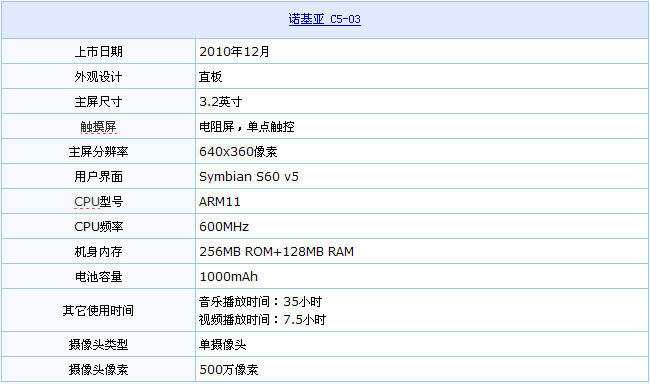Click 音乐播放时间：35小时 line
Screen dimensions: 650x384
pyautogui.click(x=261, y=301)
